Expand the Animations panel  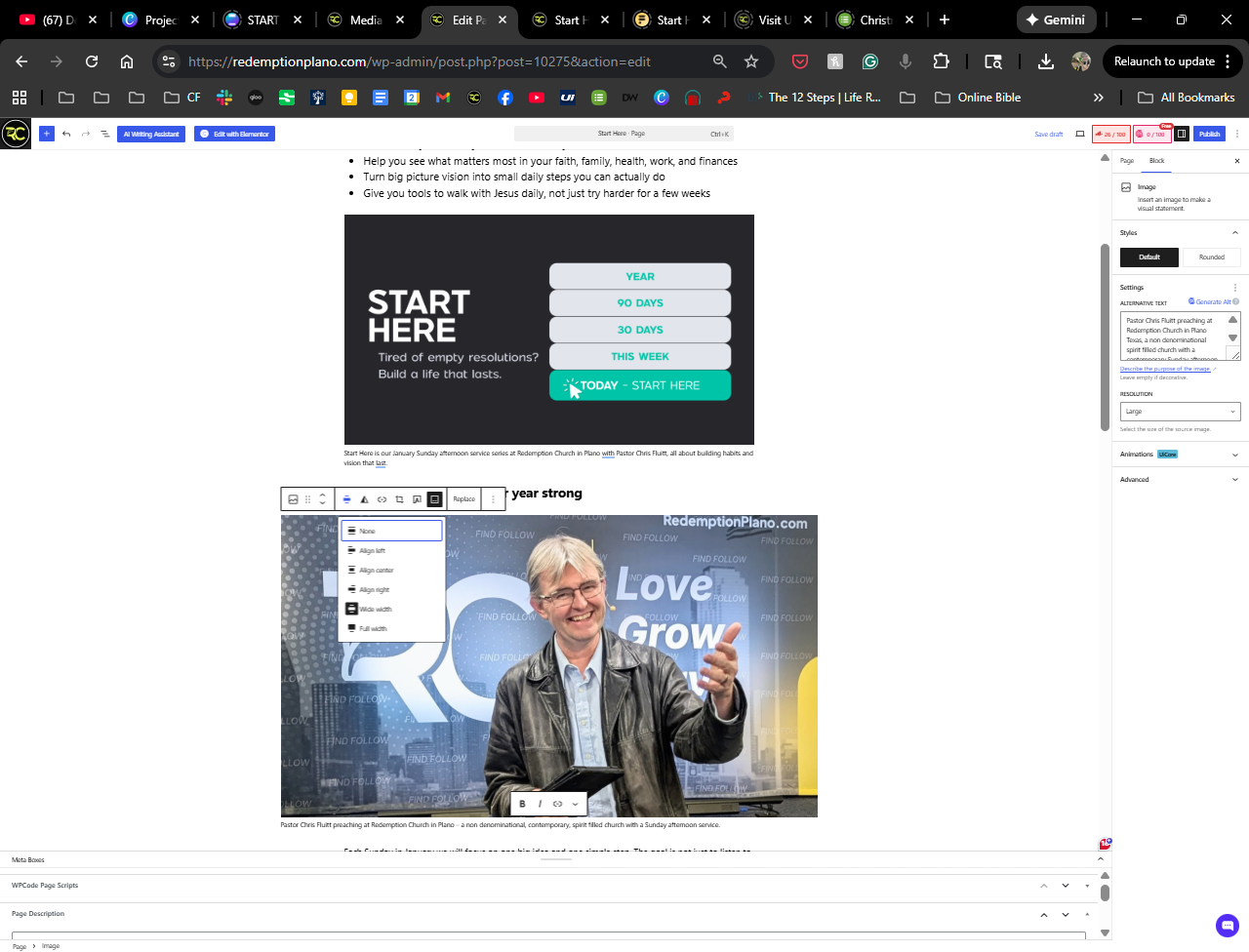(1180, 455)
